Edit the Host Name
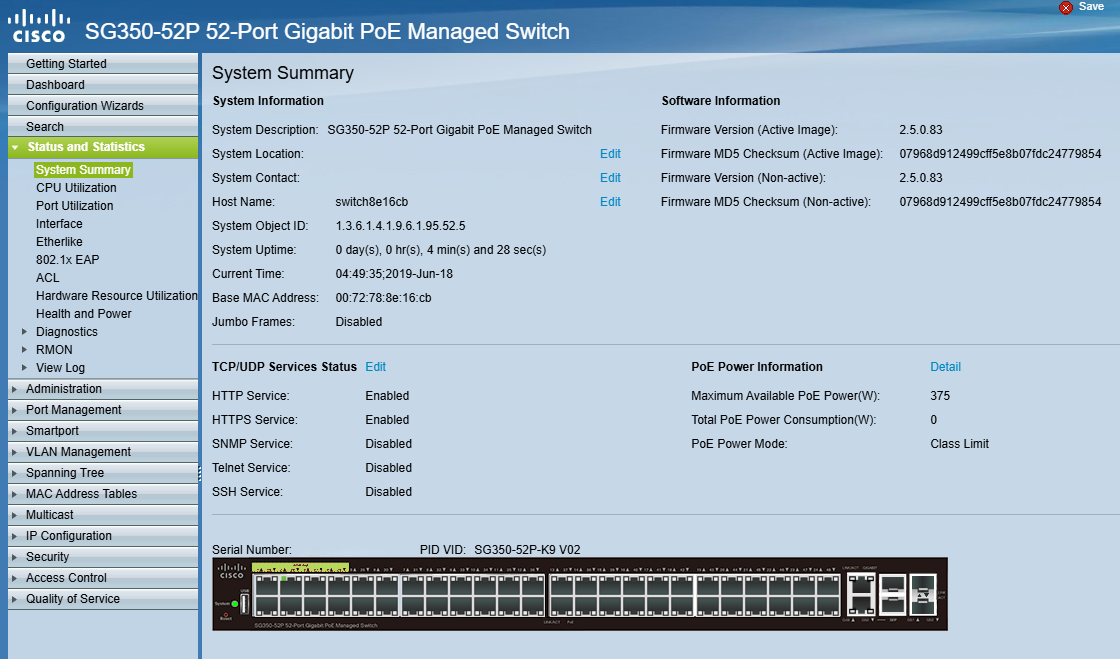The image size is (1120, 659). (610, 202)
